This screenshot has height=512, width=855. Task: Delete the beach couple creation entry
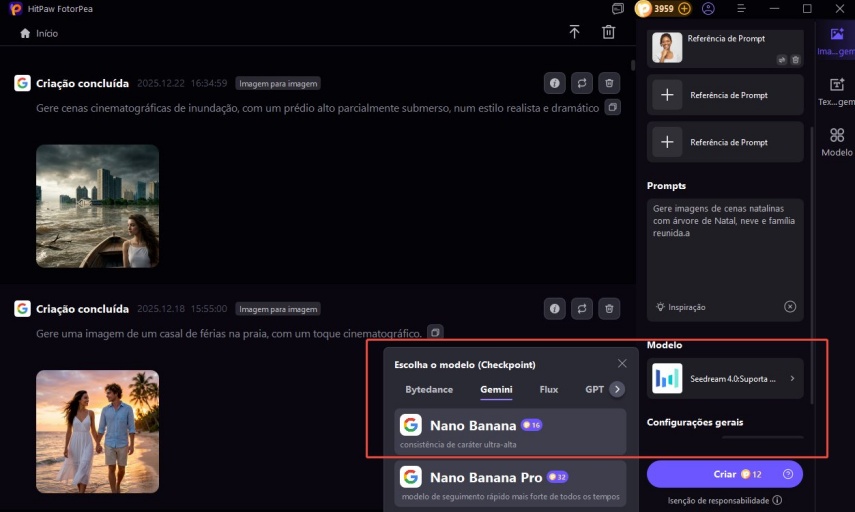click(x=609, y=309)
